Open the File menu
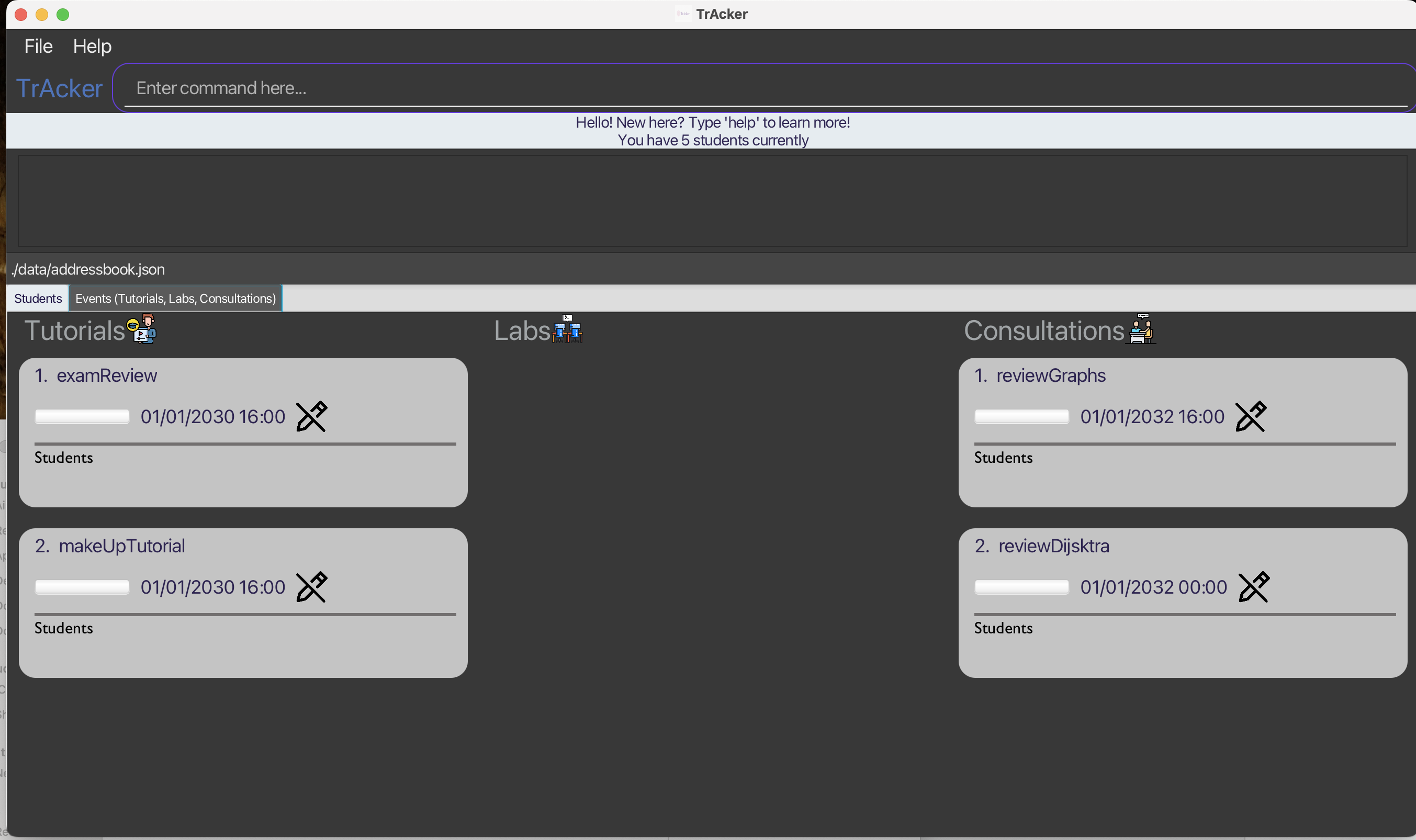1416x840 pixels. pyautogui.click(x=39, y=47)
